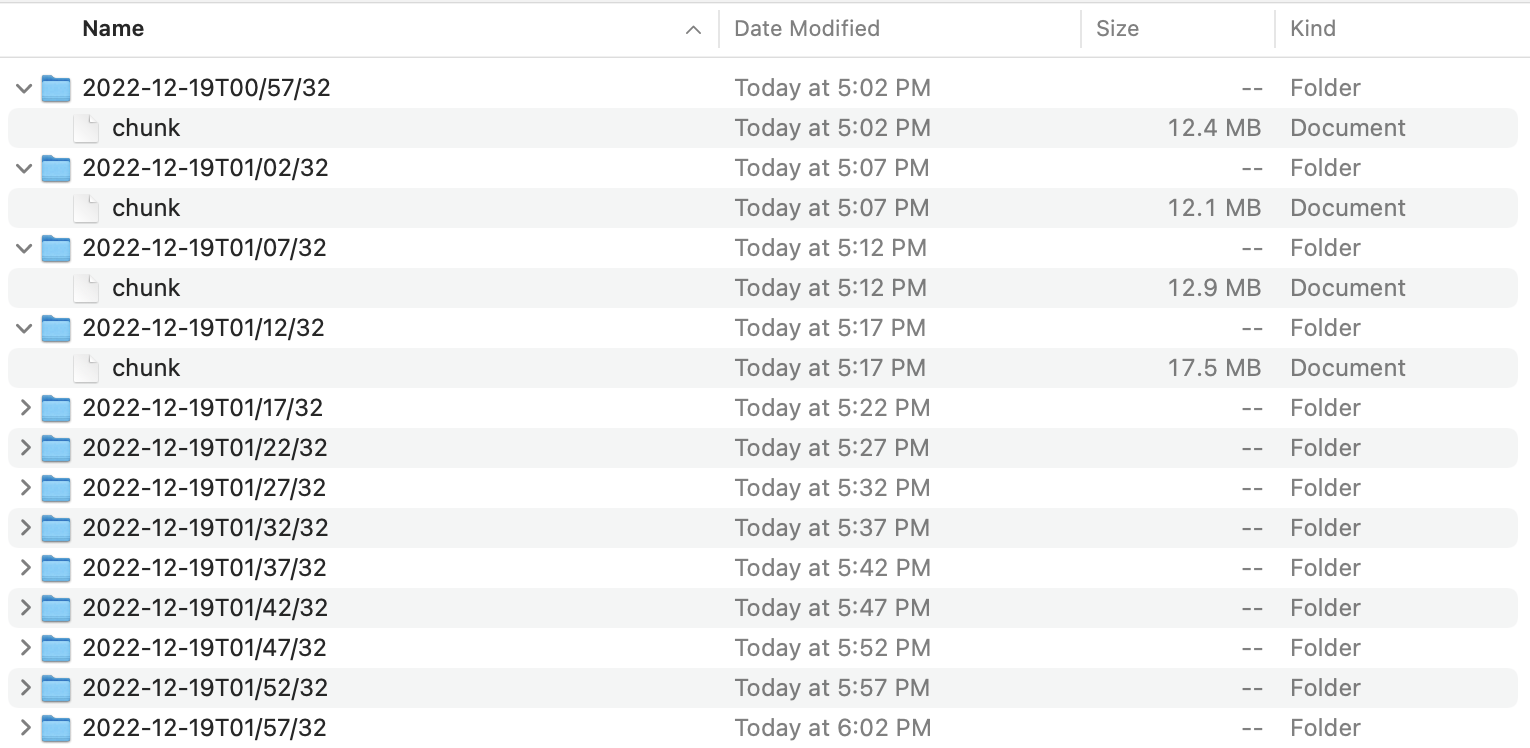The image size is (1530, 748).
Task: Expand the 2022-12-19T01/17/32 folder
Action: click(x=24, y=408)
